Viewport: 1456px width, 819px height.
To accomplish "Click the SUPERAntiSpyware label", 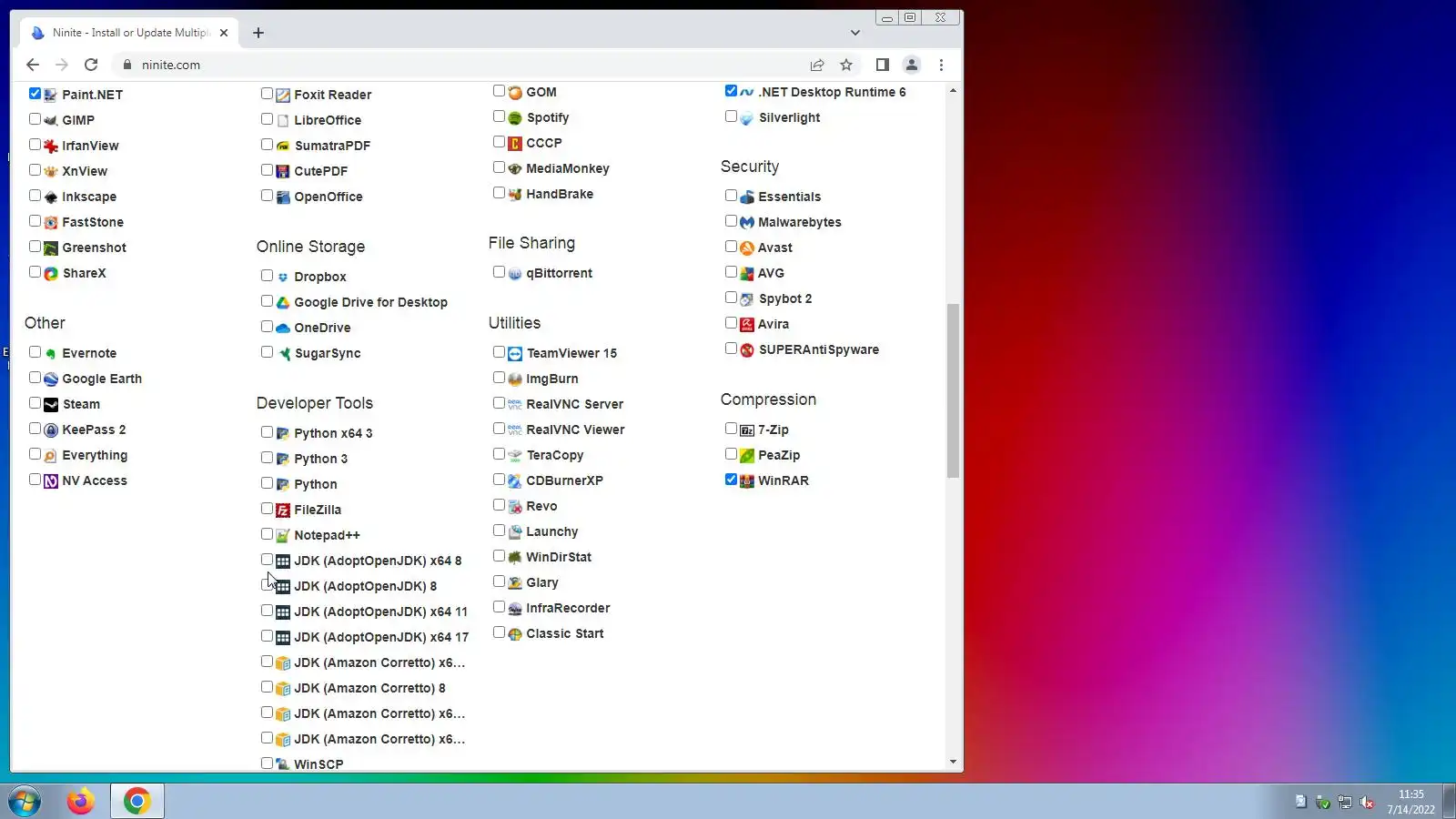I will point(819,349).
